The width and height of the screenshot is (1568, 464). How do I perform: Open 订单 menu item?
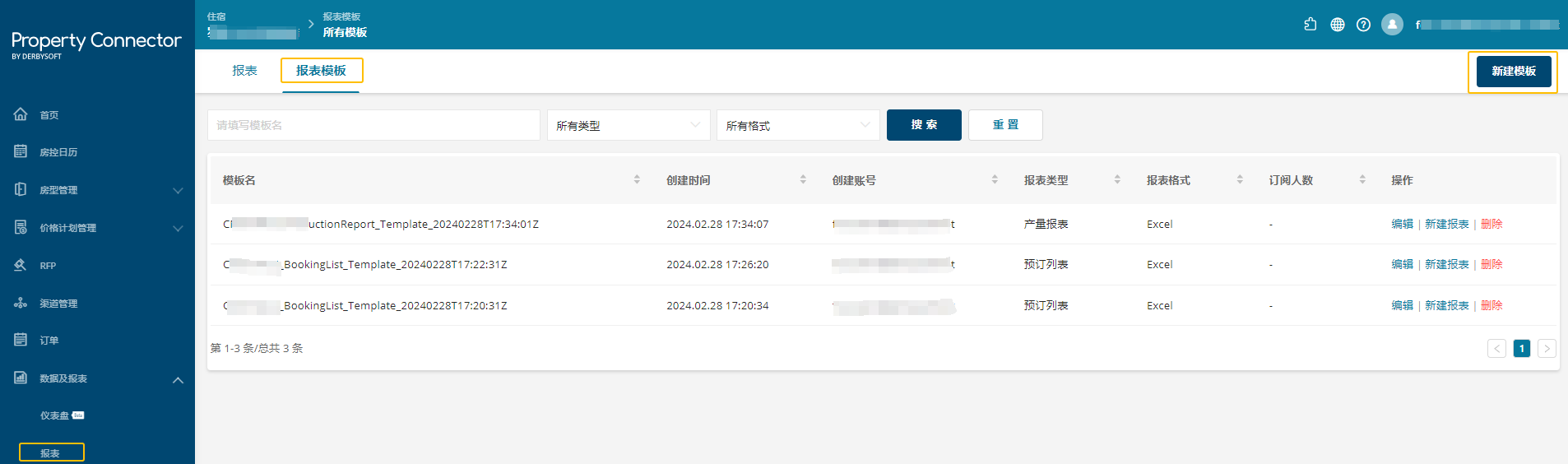(49, 340)
